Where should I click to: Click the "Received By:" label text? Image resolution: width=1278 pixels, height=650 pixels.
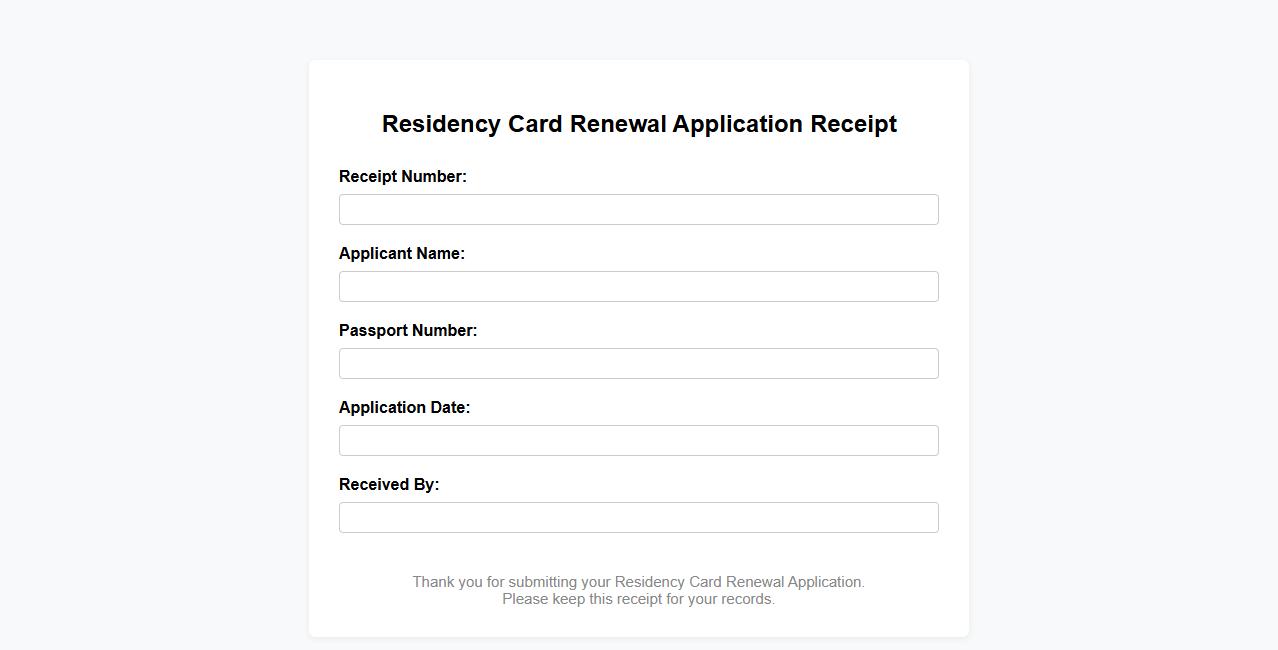coord(388,485)
